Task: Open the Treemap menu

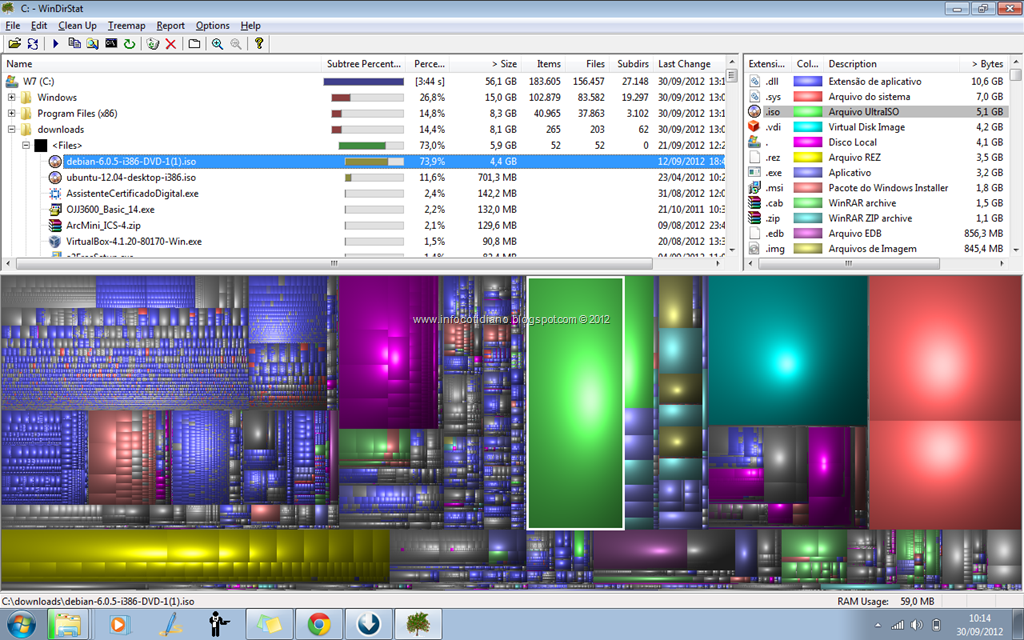Action: point(127,25)
